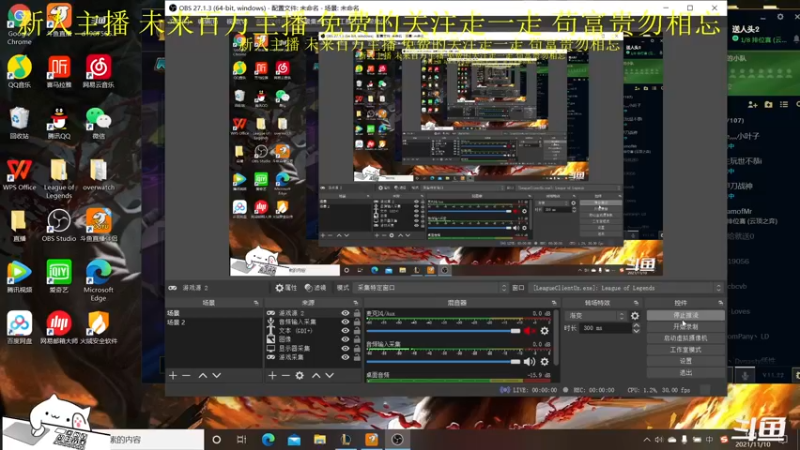Launch WPS Office from desktop
800x450 pixels.
(19, 174)
